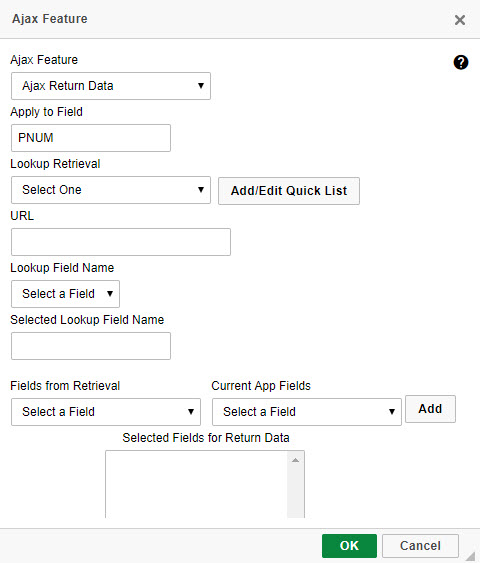The image size is (480, 563).
Task: Open the Lookup Field Name dropdown
Action: coord(65,294)
